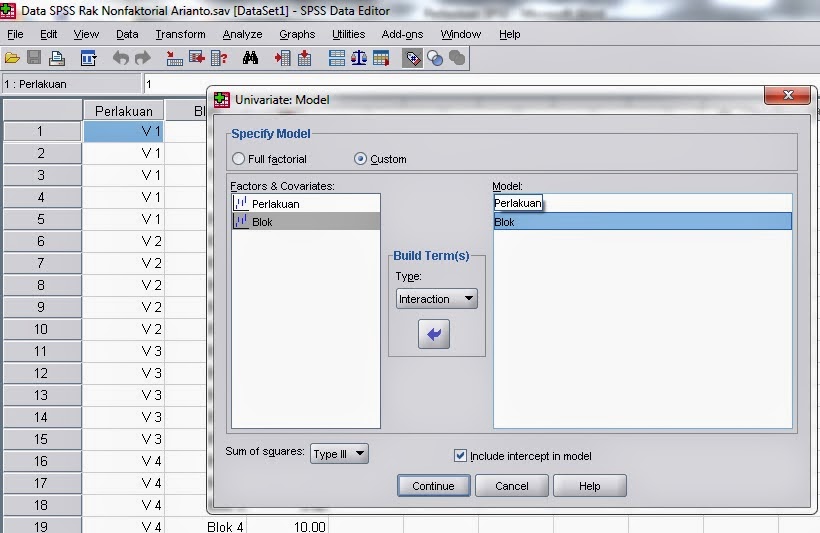Open the File menu
Viewport: 820px width, 533px height.
point(15,34)
